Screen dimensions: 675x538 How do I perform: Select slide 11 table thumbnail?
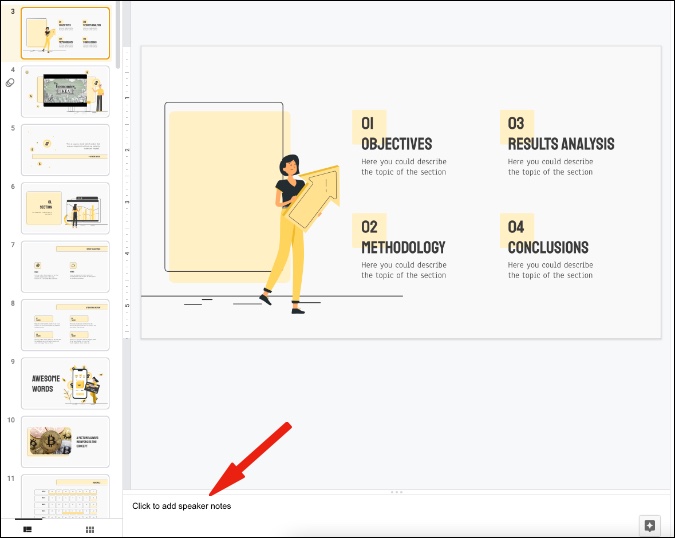click(x=65, y=496)
